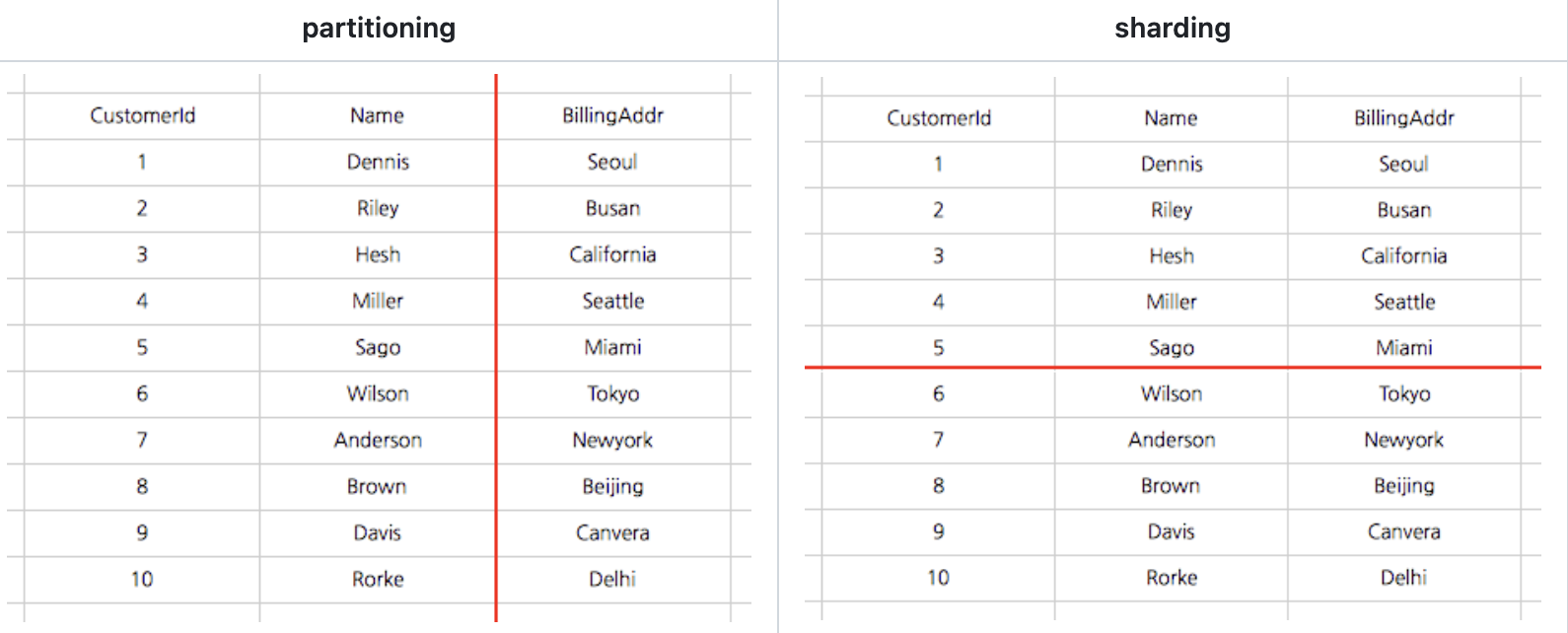The image size is (1568, 633).
Task: Click the red horizontal shard divider line
Action: point(1173,368)
